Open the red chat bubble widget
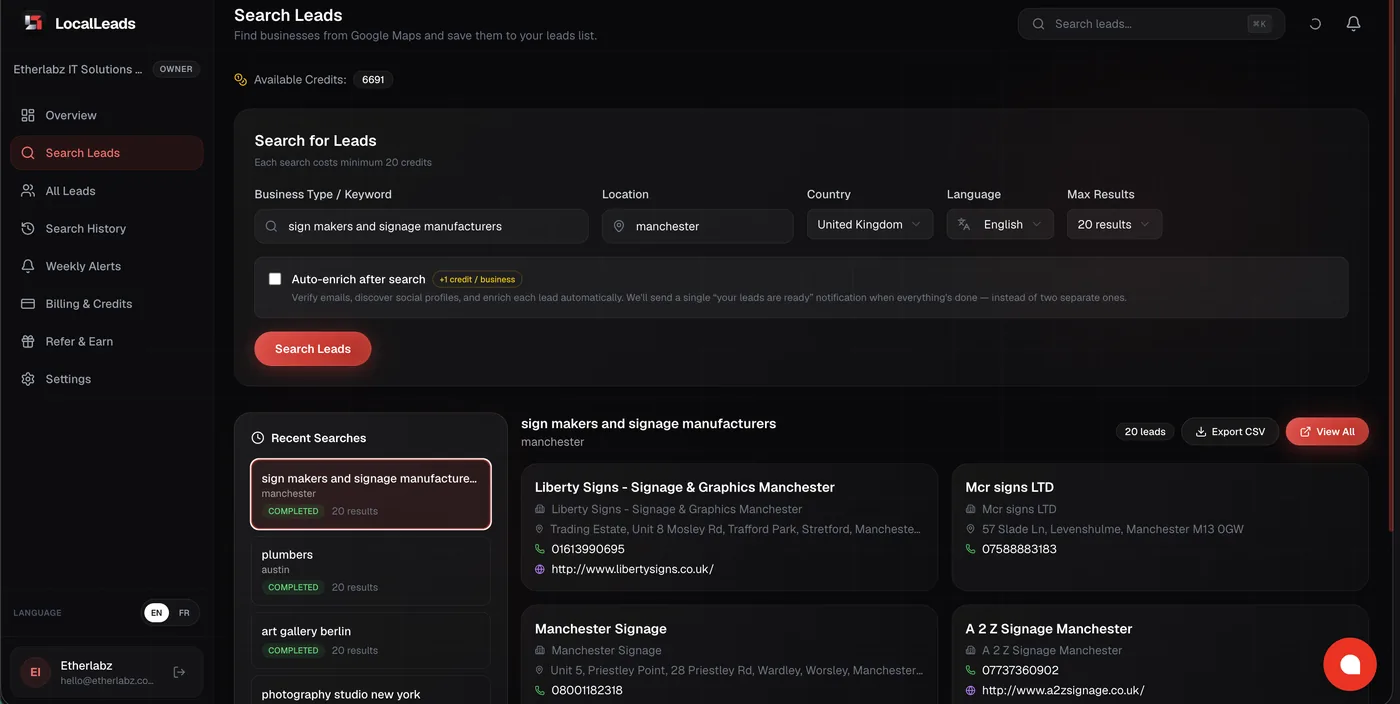1400x704 pixels. coord(1350,664)
